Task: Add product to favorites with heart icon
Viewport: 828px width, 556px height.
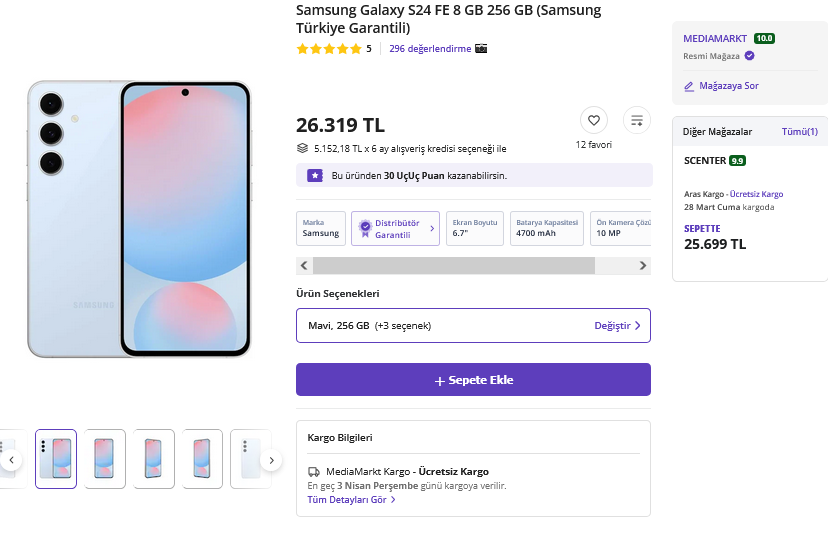Action: (594, 121)
